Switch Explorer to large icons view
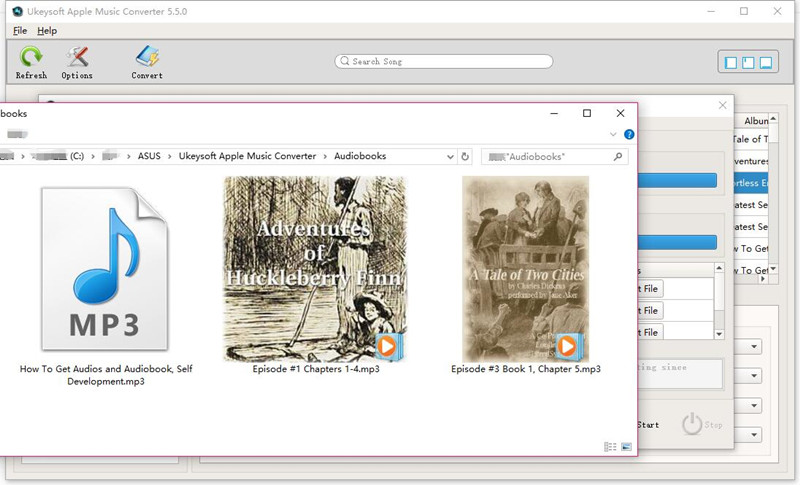This screenshot has height=485, width=800. 627,447
